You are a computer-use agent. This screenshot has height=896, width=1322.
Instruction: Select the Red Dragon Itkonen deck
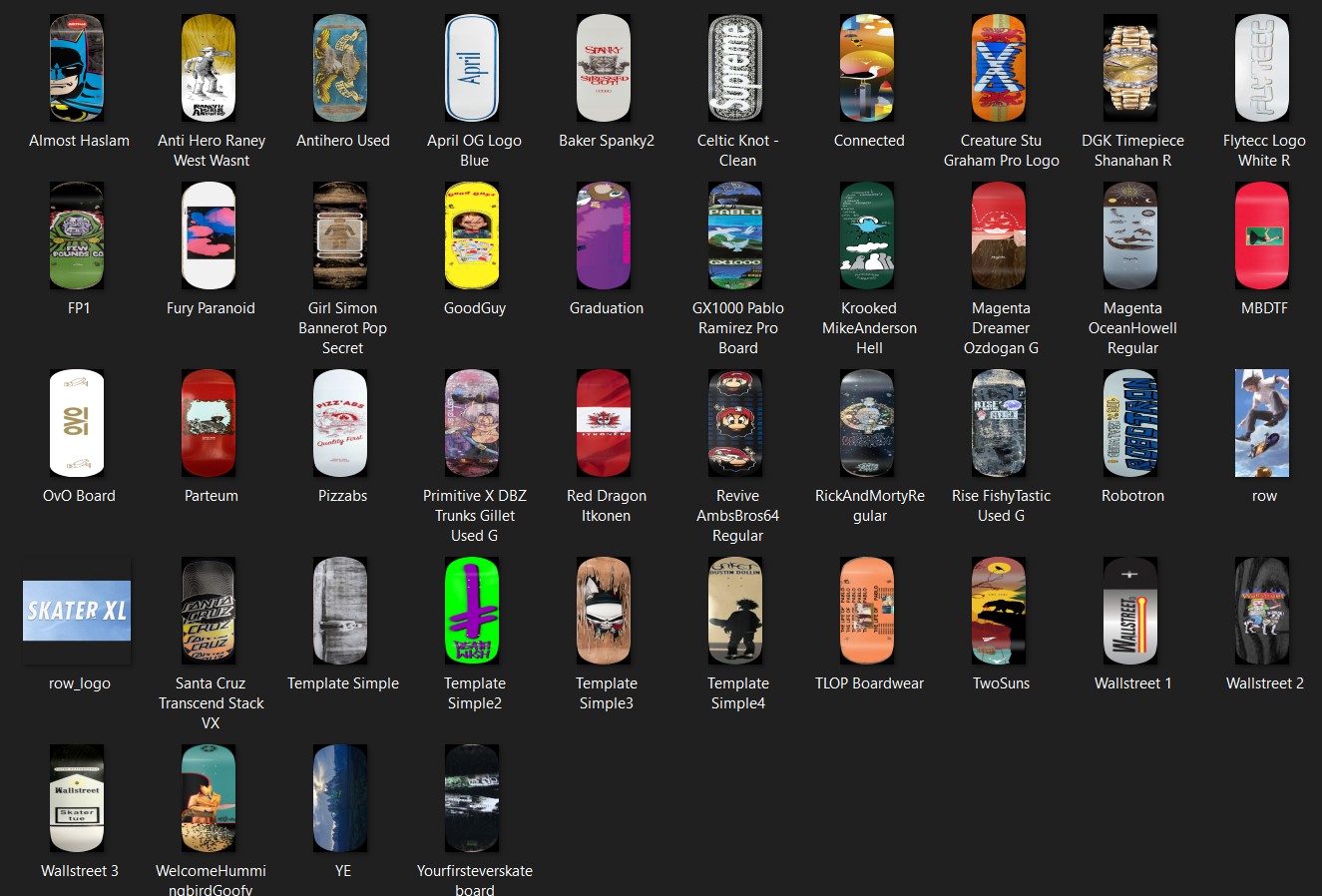(x=605, y=423)
